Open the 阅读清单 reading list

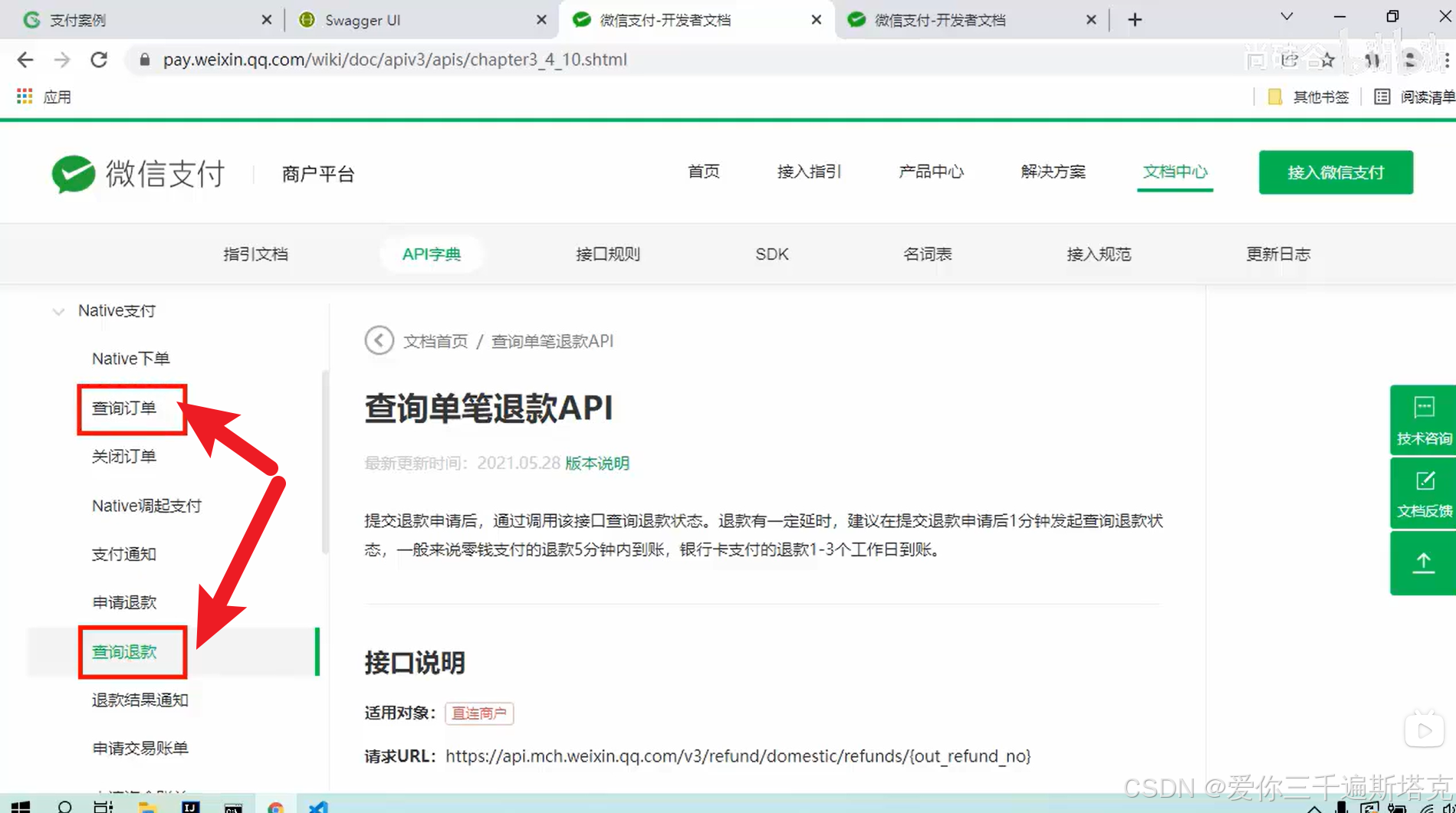pyautogui.click(x=1415, y=97)
